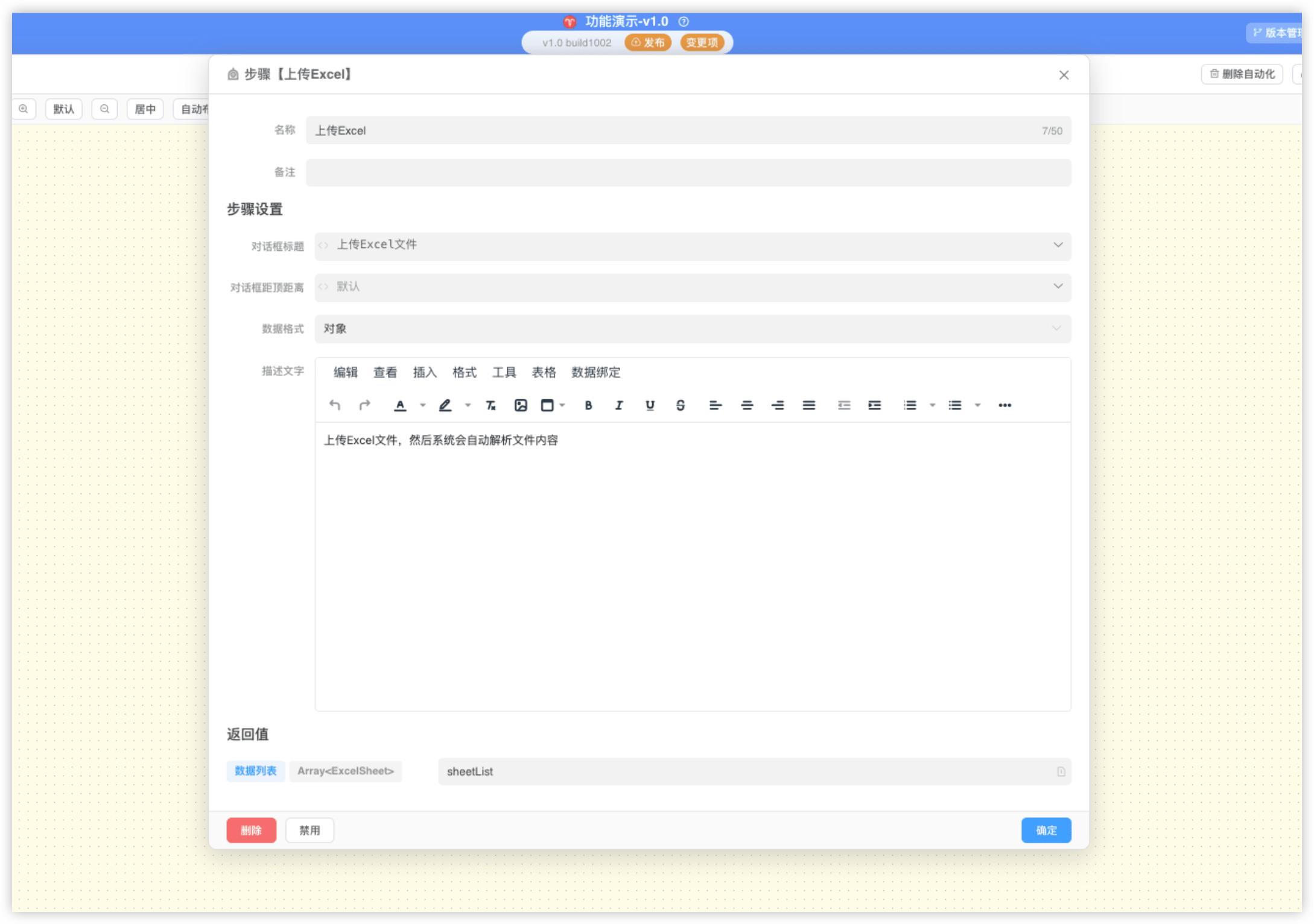Click the 确定 confirm button
1314x924 pixels.
(x=1046, y=830)
